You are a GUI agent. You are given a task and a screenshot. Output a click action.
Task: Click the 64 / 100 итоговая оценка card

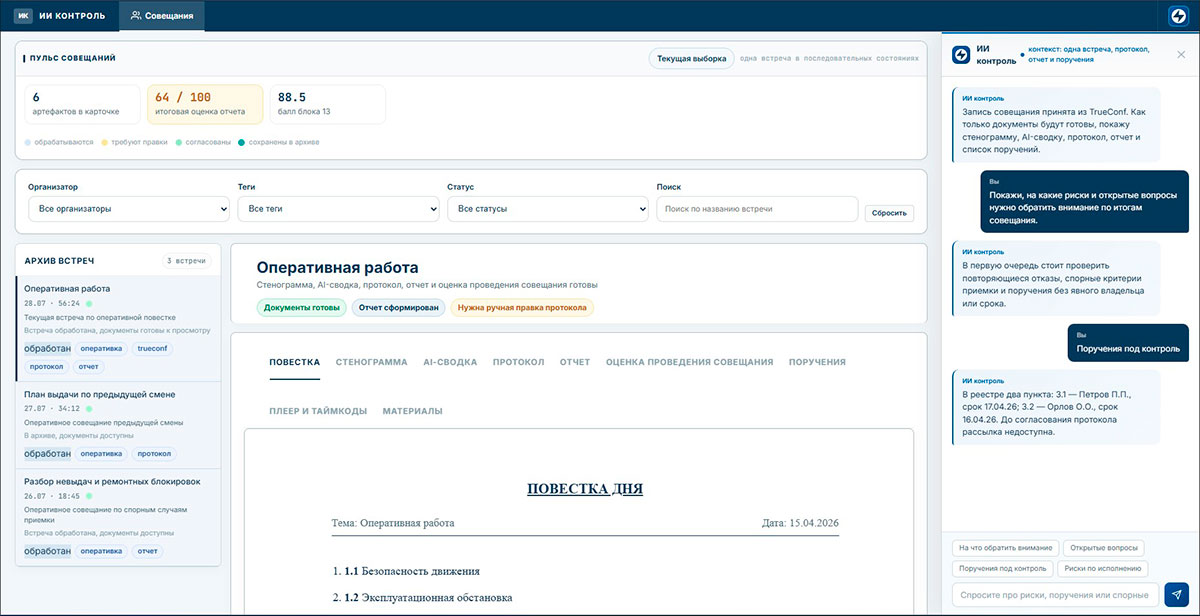point(205,104)
